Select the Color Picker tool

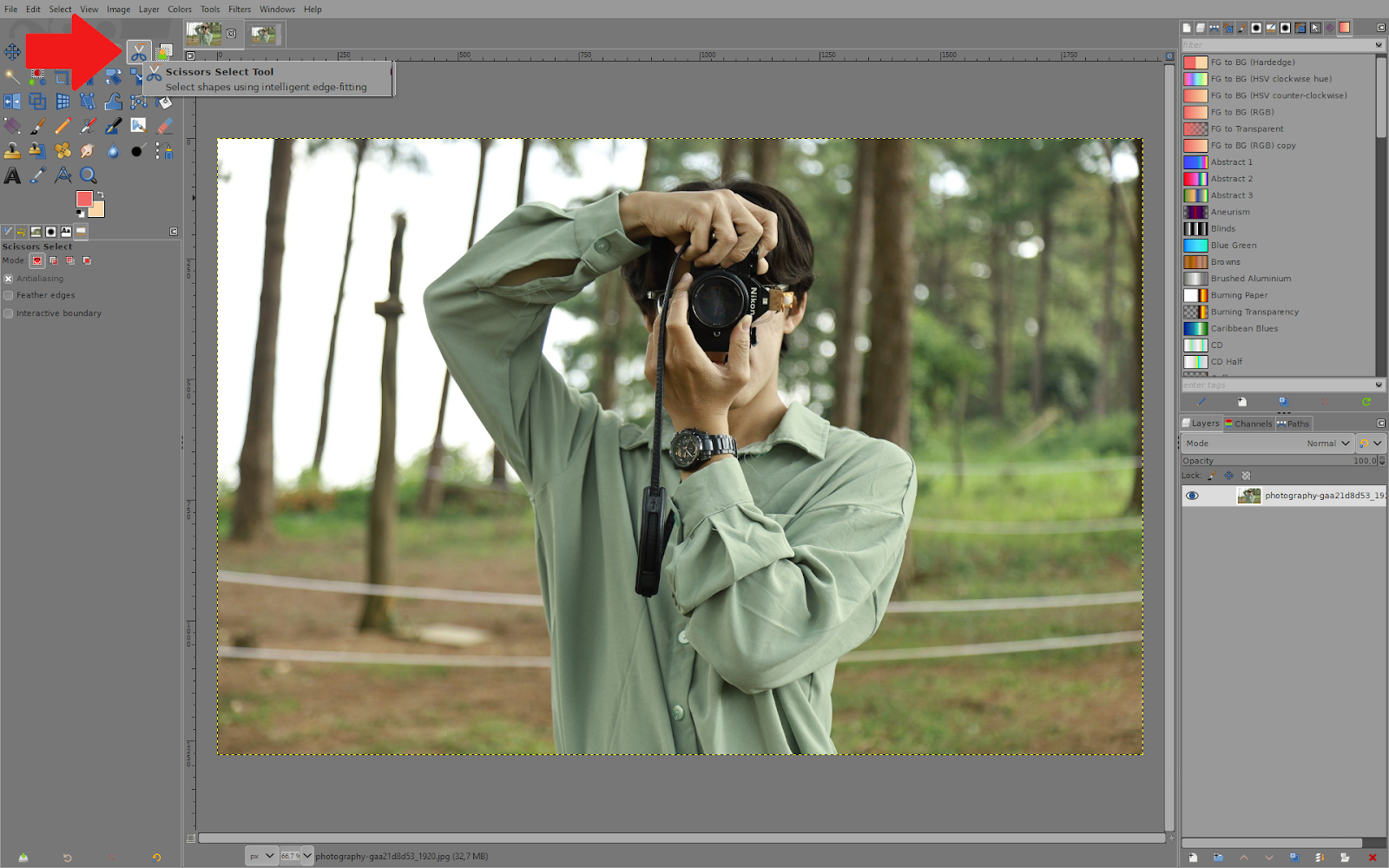tap(37, 175)
